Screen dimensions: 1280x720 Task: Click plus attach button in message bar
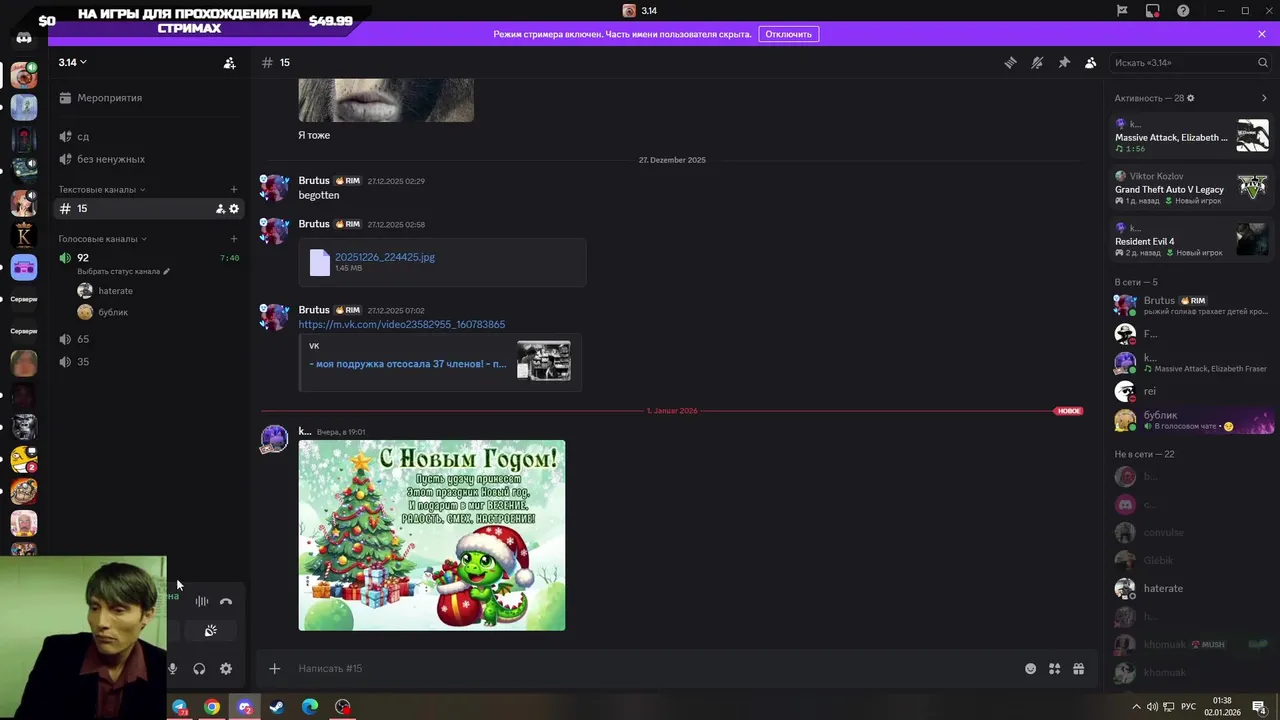point(274,669)
